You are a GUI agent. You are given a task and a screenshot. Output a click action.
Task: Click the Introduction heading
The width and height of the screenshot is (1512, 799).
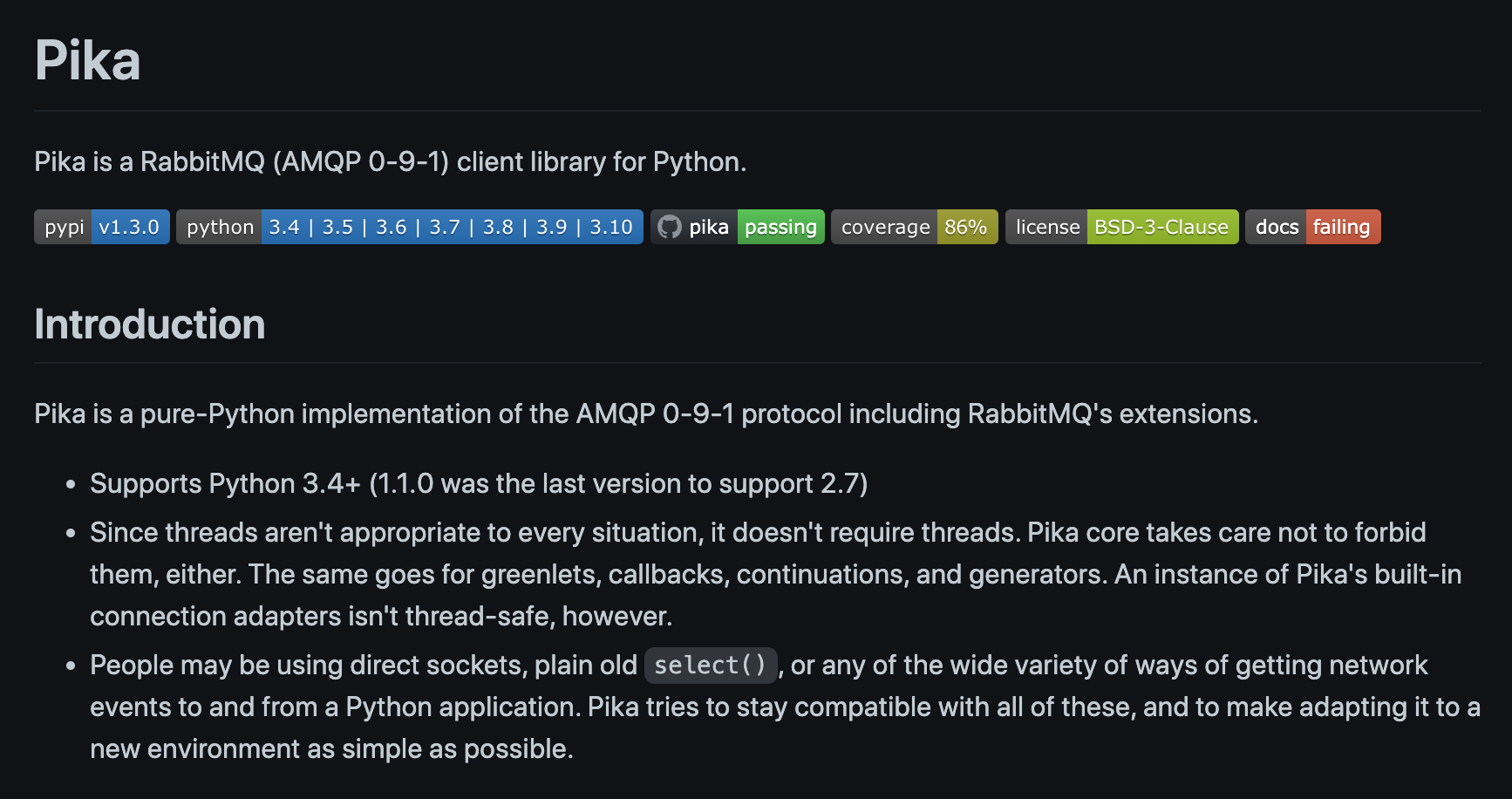pyautogui.click(x=150, y=324)
